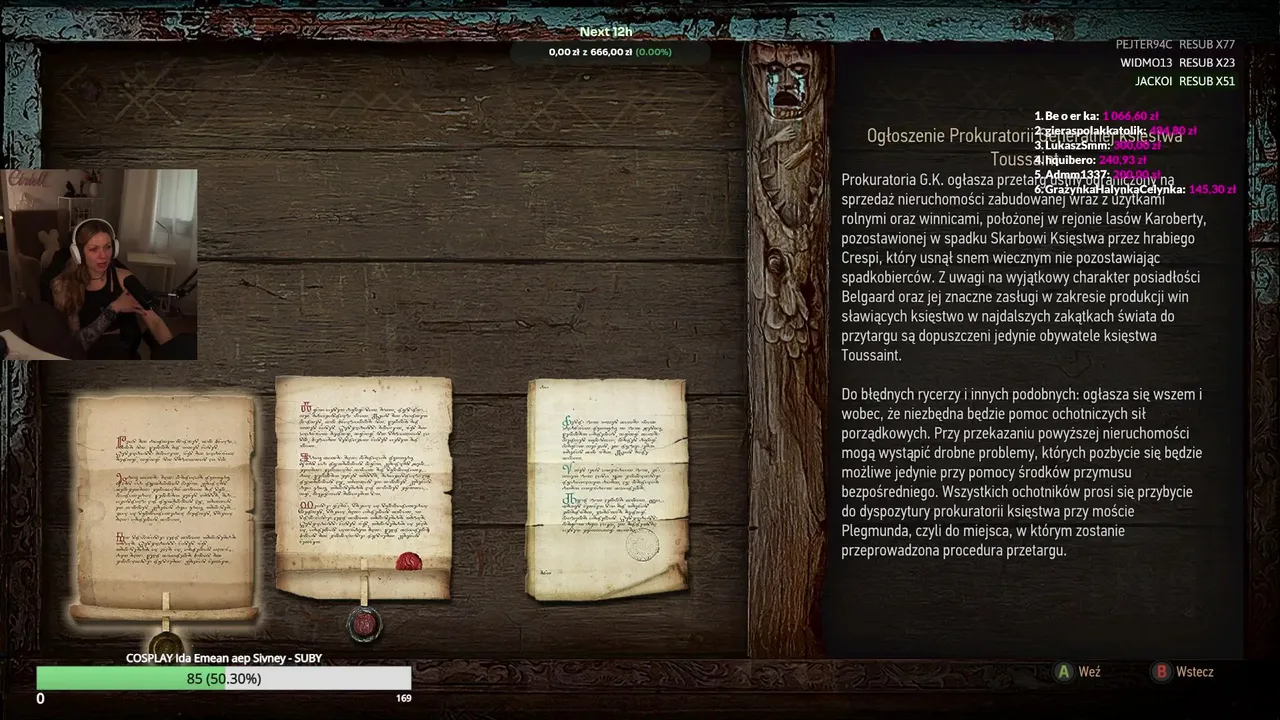
Task: Click the '0,00 zł z 666,00 zł' goal counter
Action: 610,52
